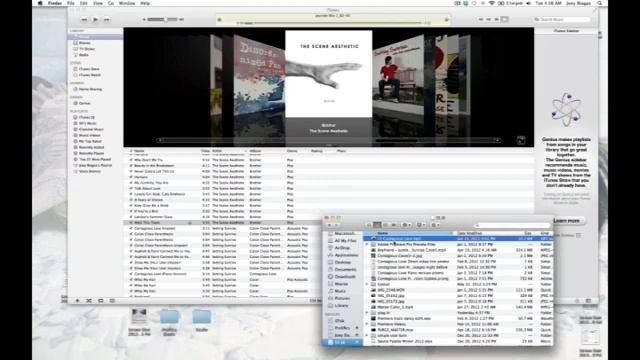Viewport: 640px width, 360px height.
Task: Click the Spotlight search icon in menu bar
Action: [x=600, y=3]
